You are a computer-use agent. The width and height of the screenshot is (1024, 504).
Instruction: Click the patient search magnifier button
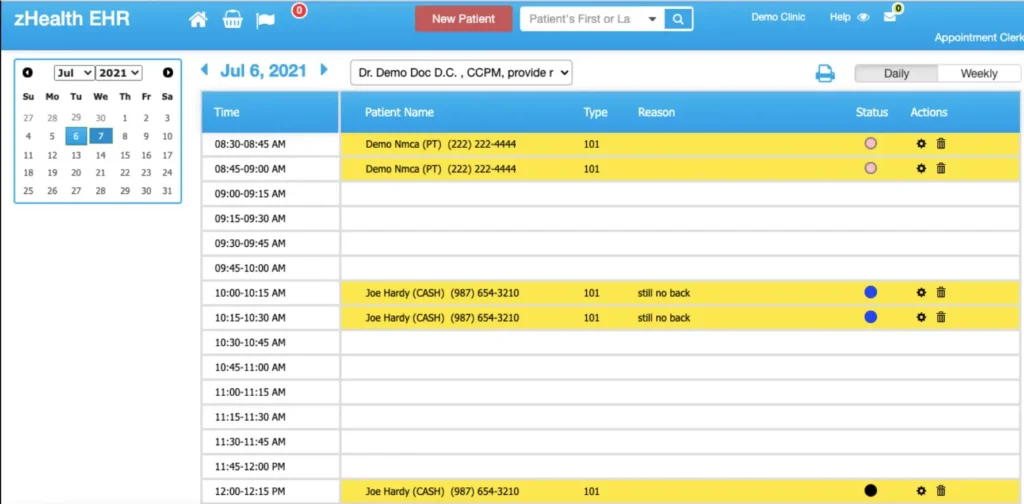coord(679,19)
